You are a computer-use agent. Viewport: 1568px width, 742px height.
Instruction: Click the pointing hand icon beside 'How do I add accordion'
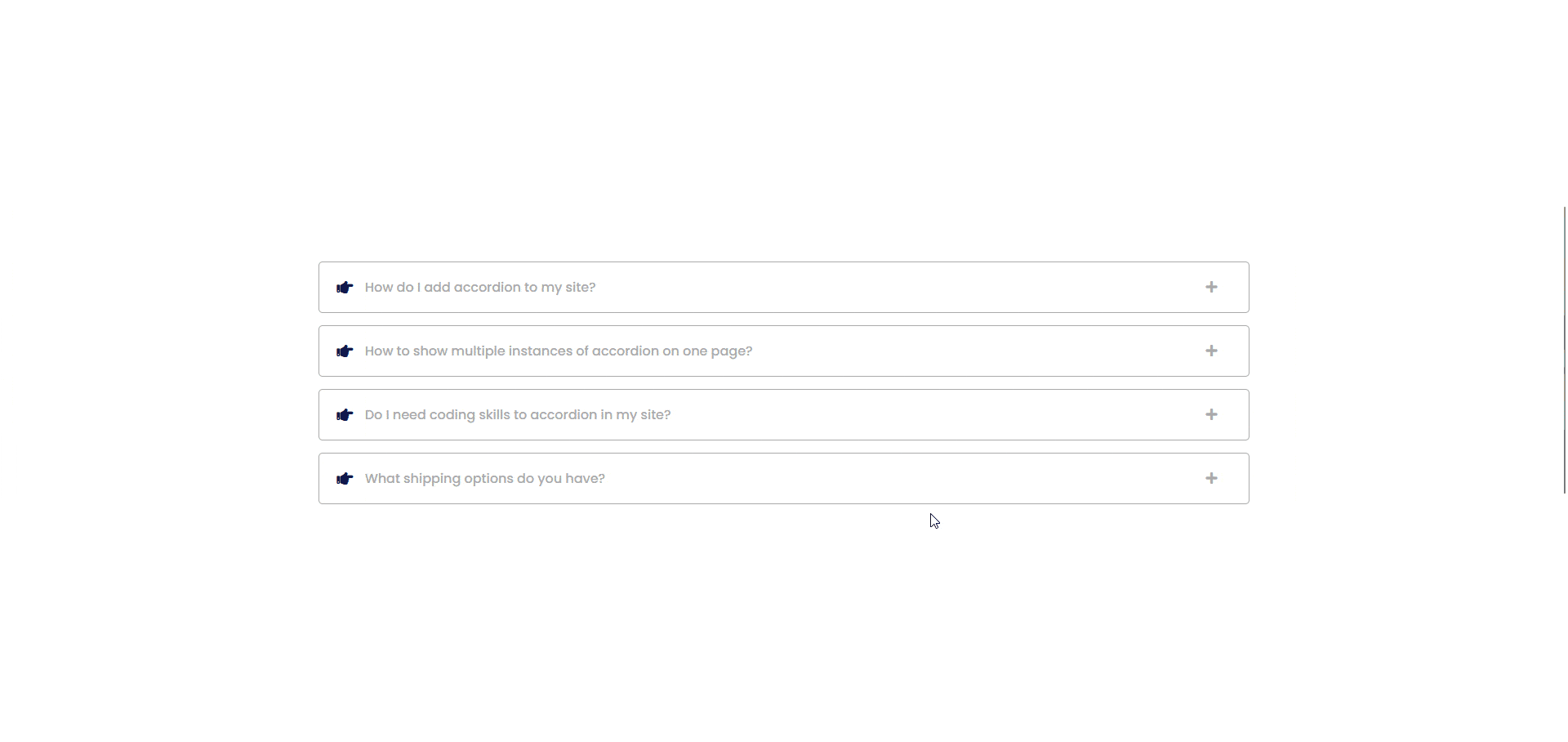[x=345, y=288]
